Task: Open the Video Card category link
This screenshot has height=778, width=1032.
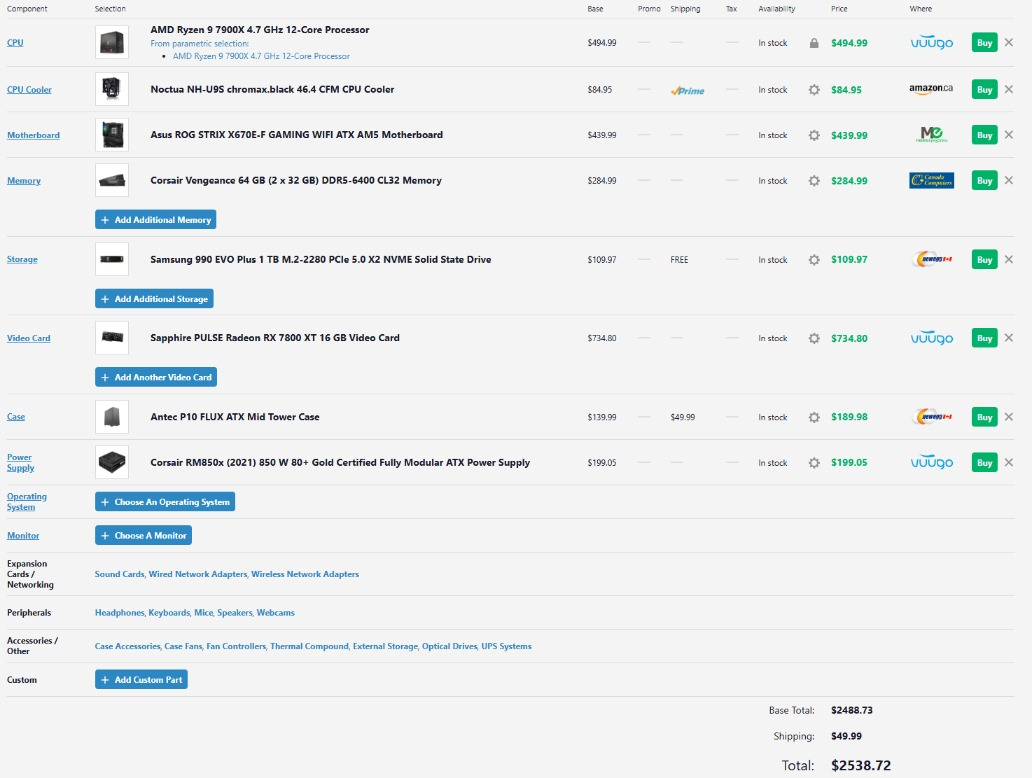Action: [28, 338]
